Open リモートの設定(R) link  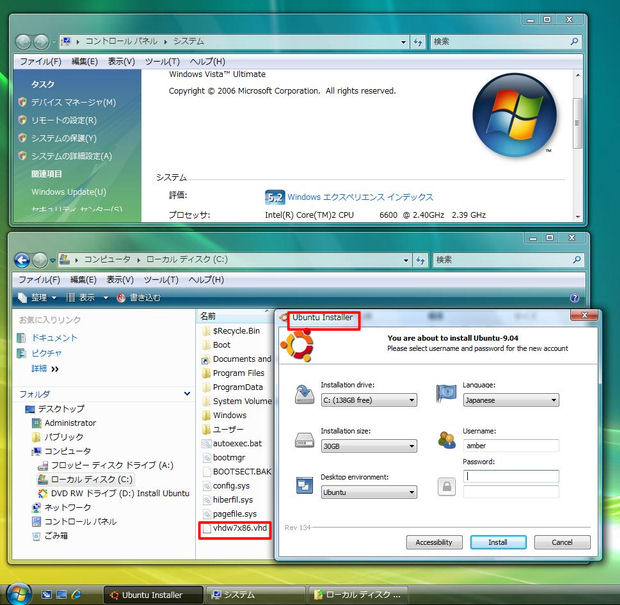pyautogui.click(x=64, y=120)
